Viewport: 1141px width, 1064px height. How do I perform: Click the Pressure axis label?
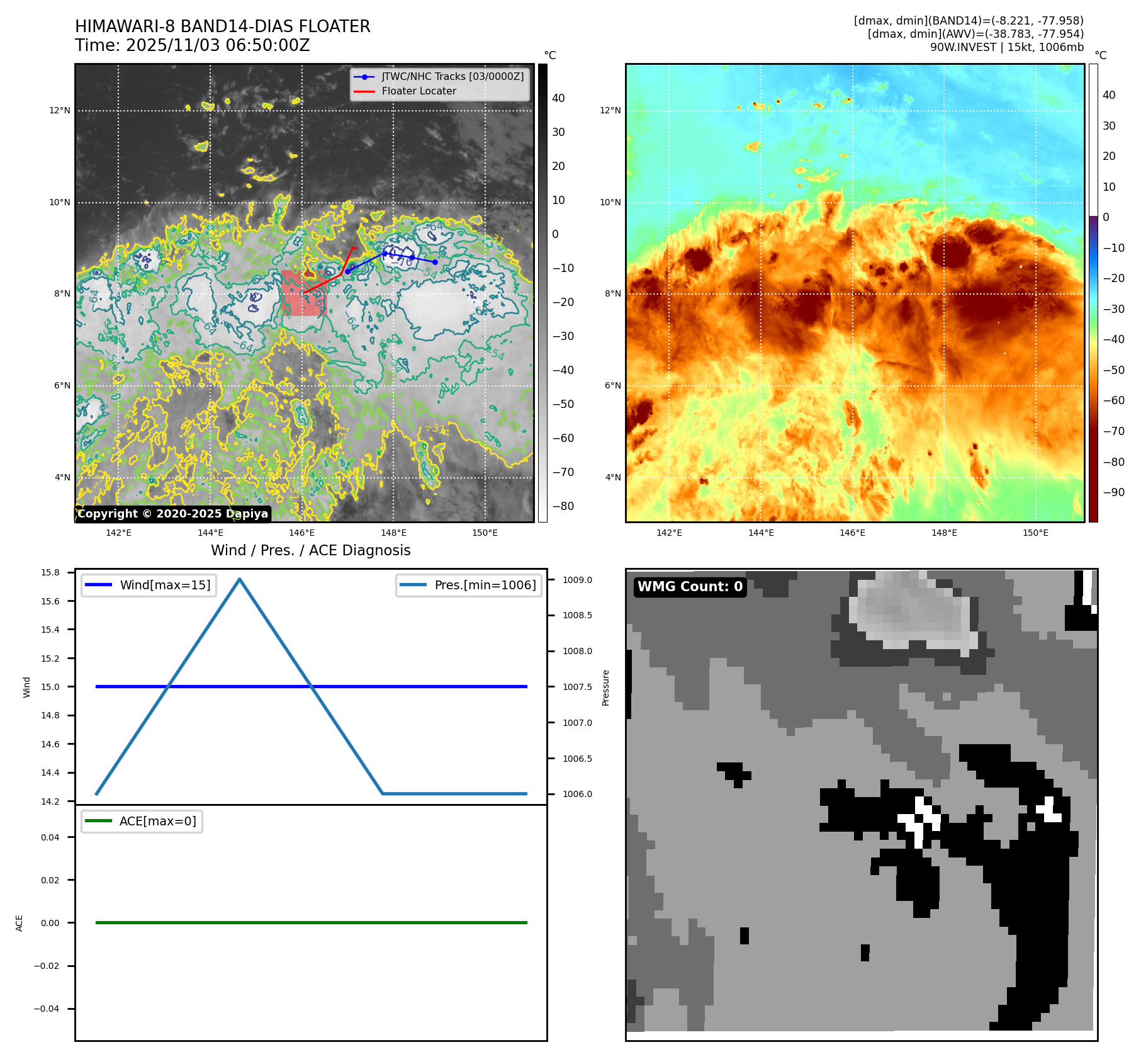605,688
